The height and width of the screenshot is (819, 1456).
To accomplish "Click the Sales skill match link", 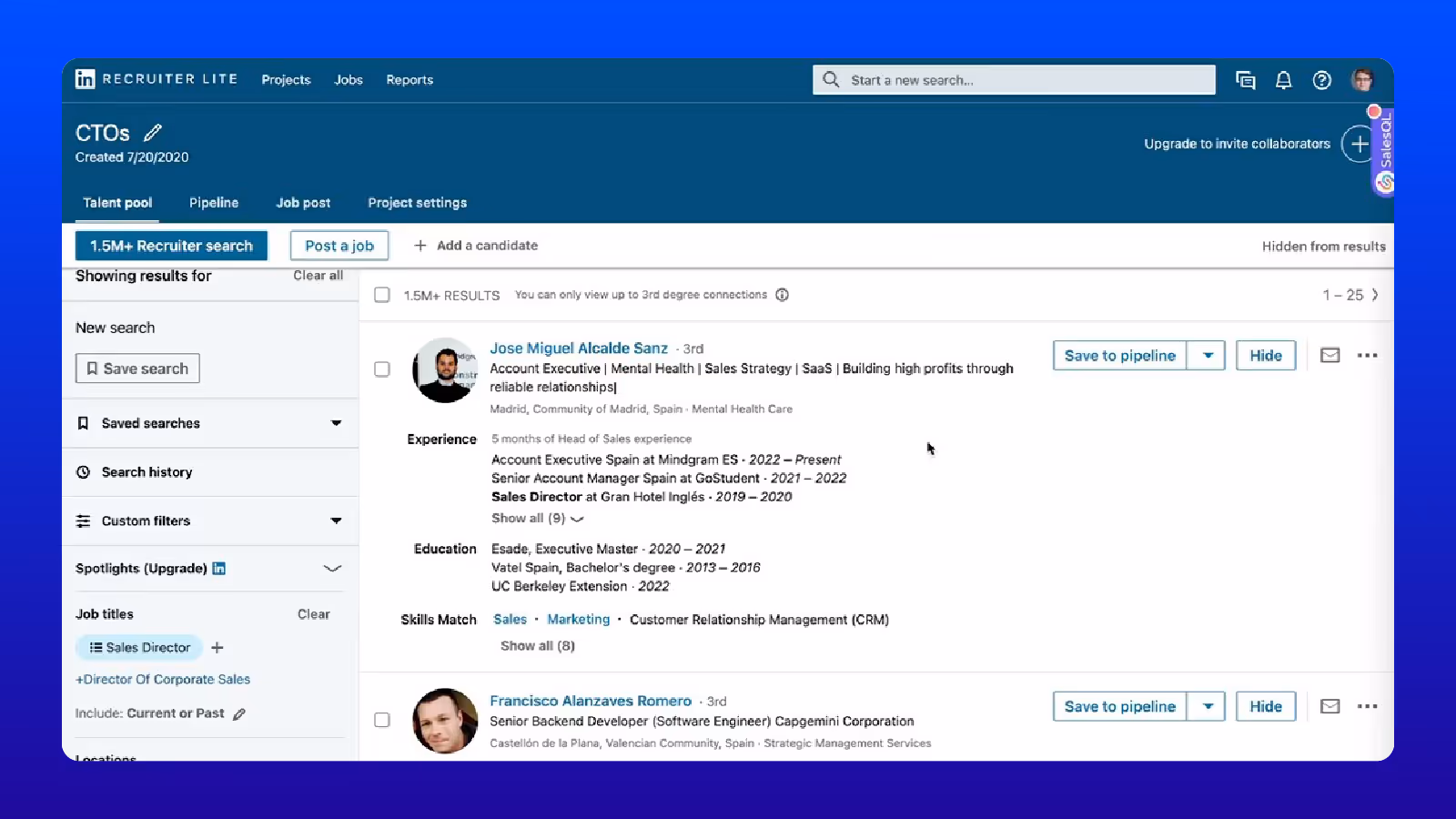I will (x=510, y=620).
